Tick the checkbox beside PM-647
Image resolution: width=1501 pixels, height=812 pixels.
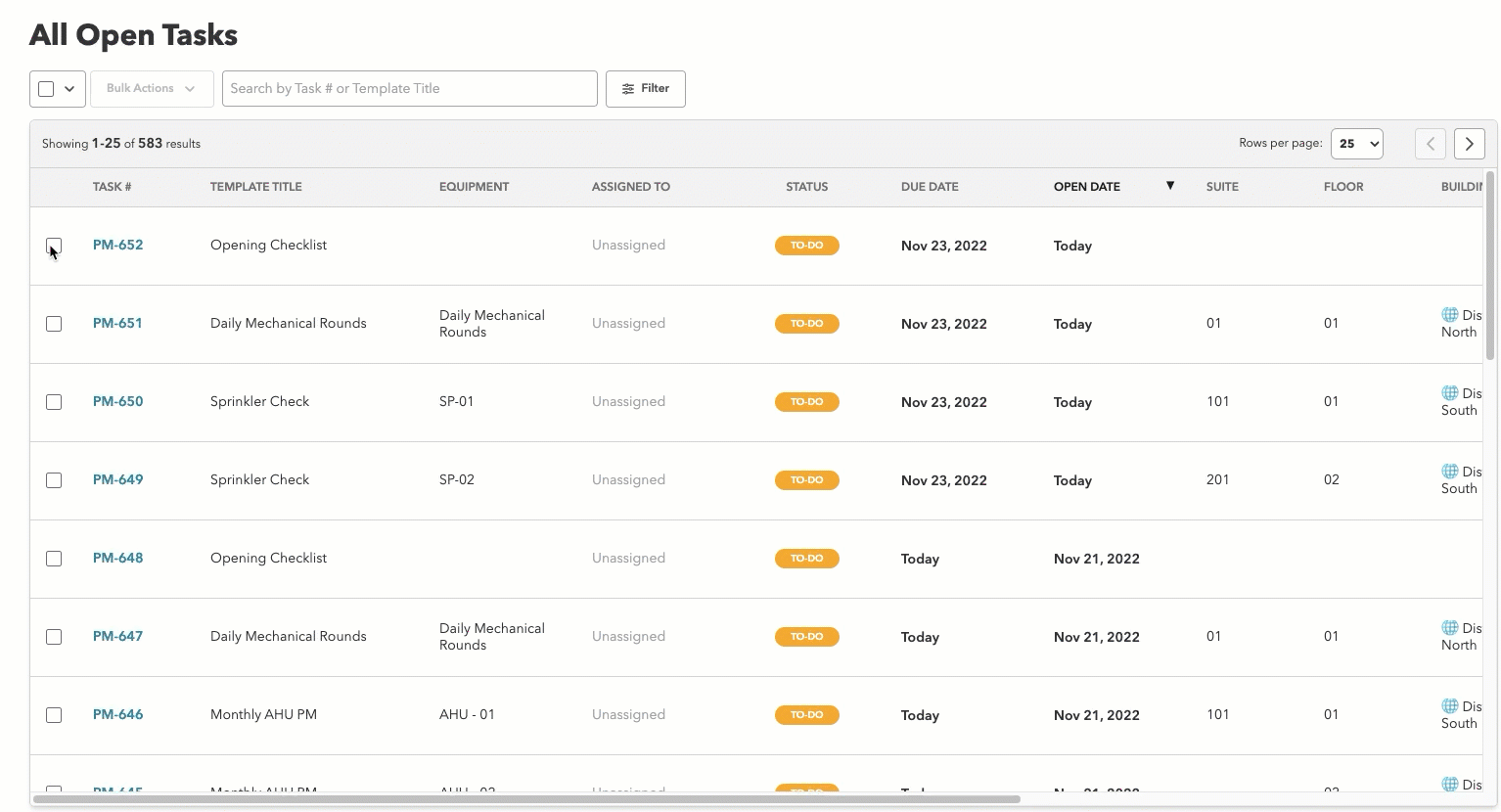point(54,637)
